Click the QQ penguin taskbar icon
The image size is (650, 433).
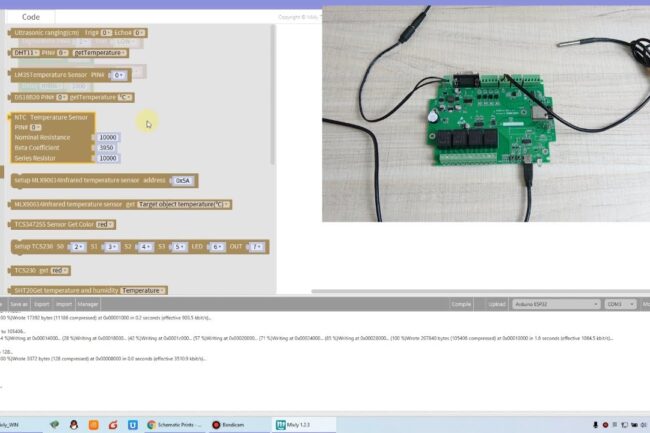click(74, 425)
